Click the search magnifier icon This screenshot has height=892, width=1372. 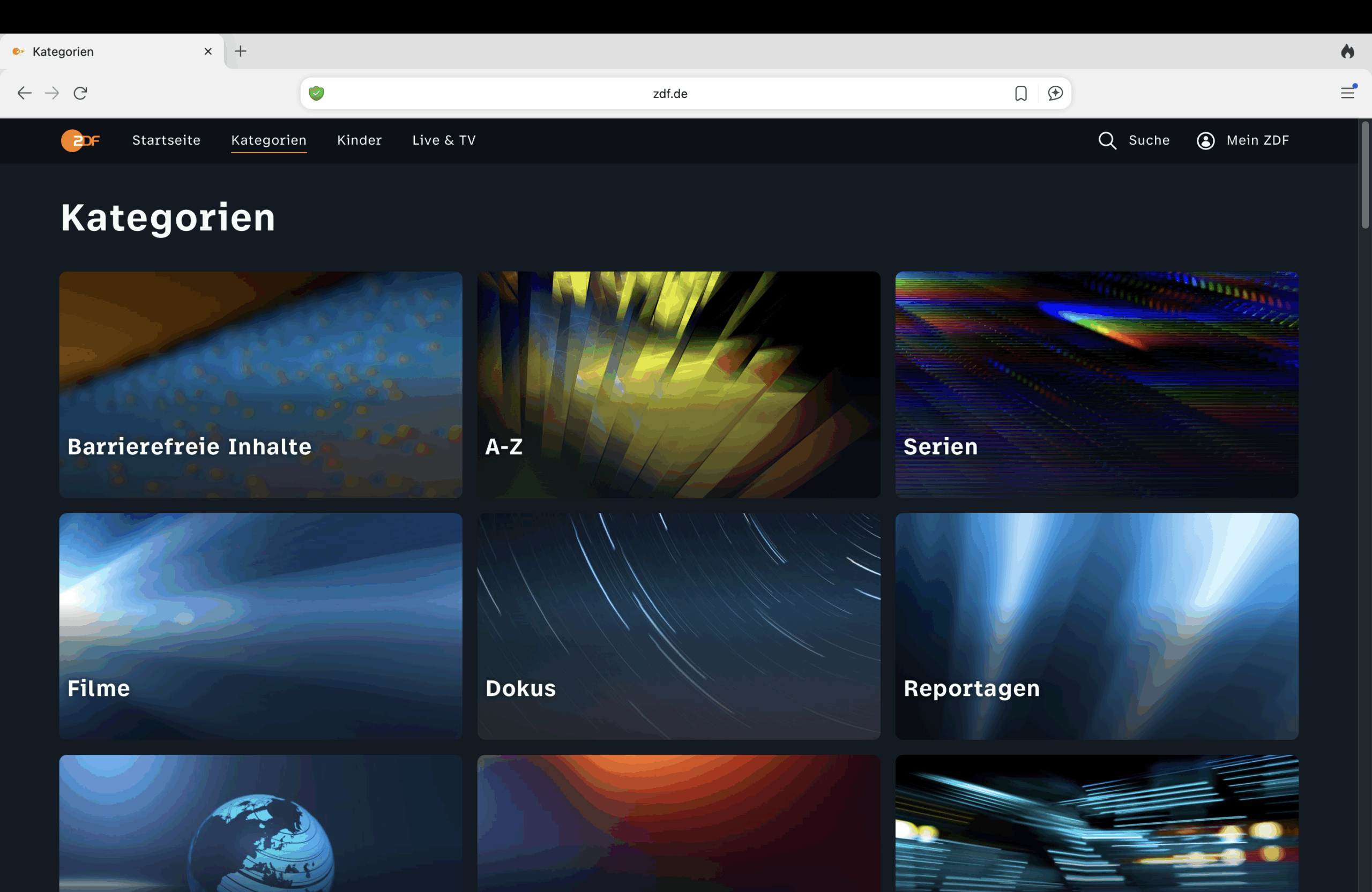click(1106, 140)
